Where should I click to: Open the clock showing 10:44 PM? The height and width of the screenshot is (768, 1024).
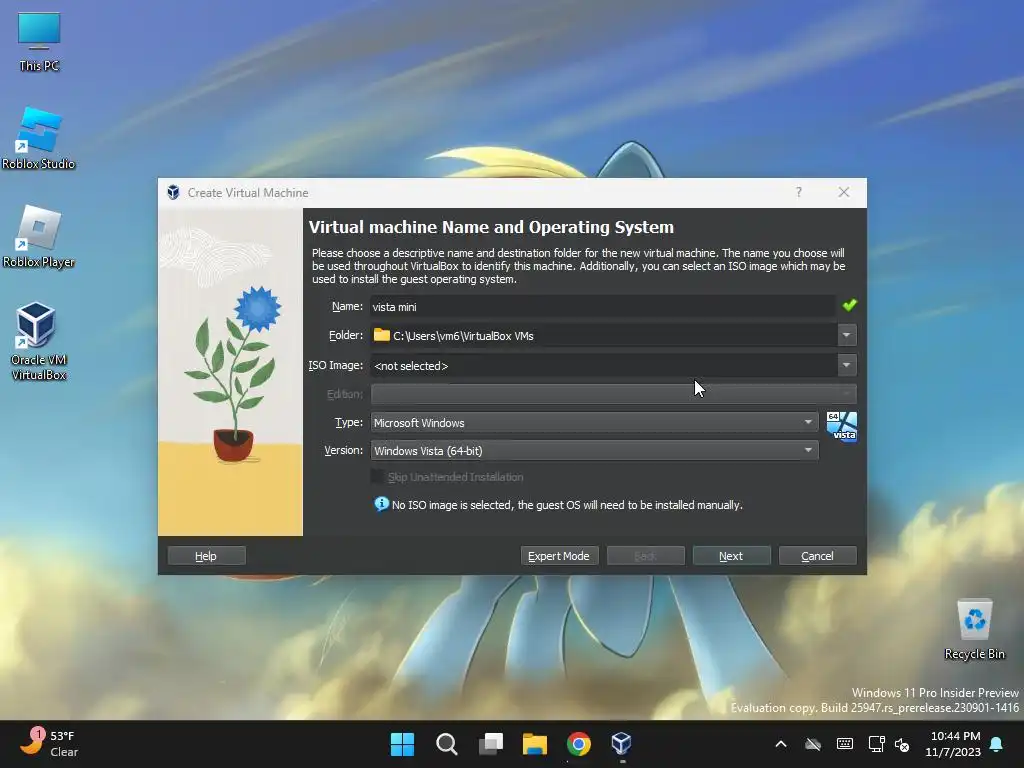tap(953, 744)
